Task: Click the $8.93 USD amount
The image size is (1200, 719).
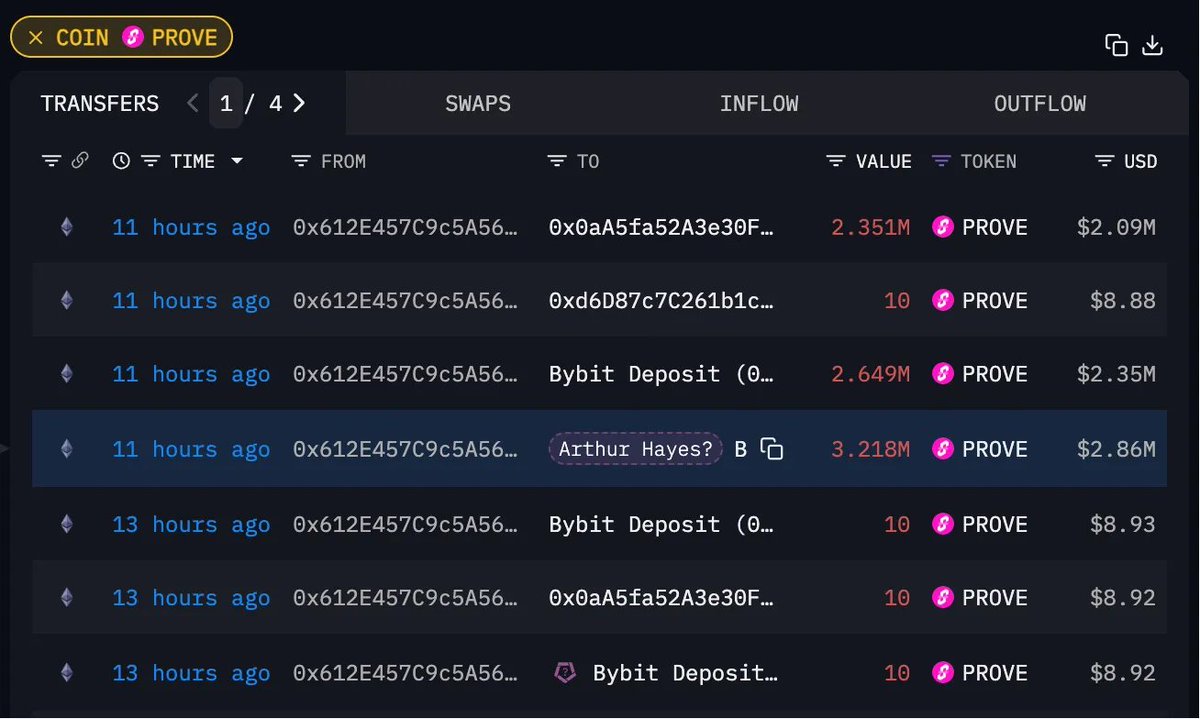Action: pyautogui.click(x=1123, y=524)
